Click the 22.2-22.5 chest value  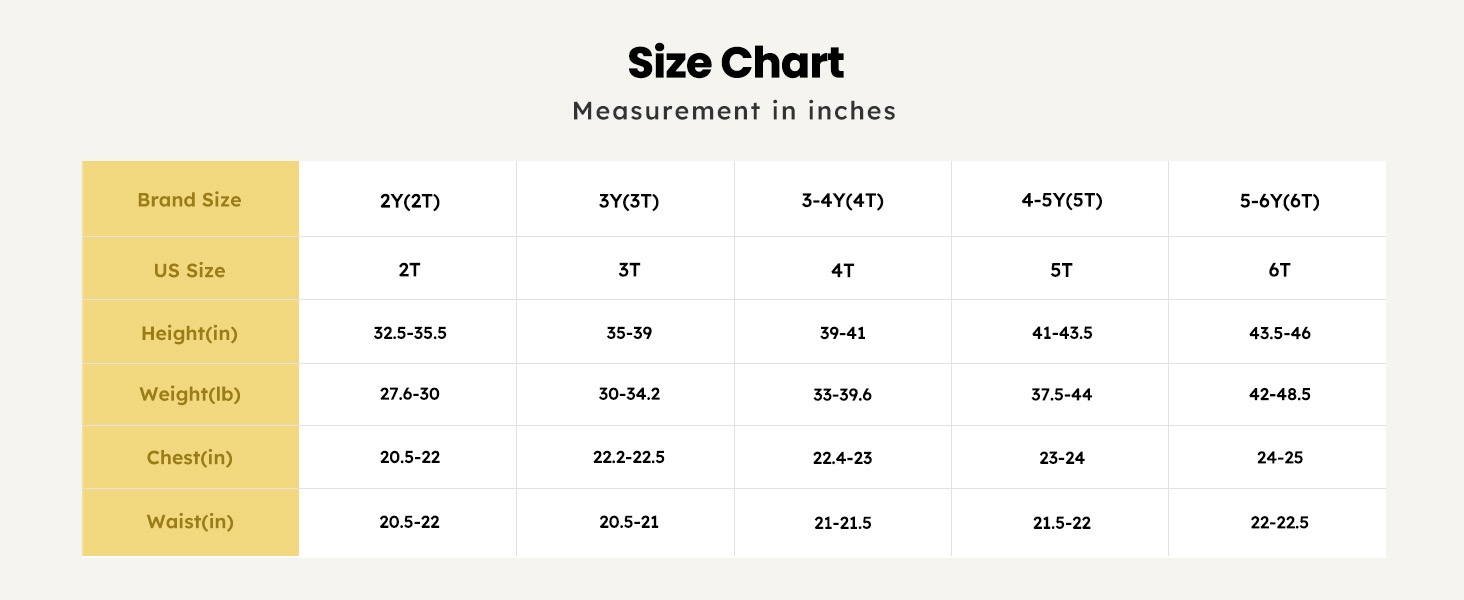(x=628, y=458)
